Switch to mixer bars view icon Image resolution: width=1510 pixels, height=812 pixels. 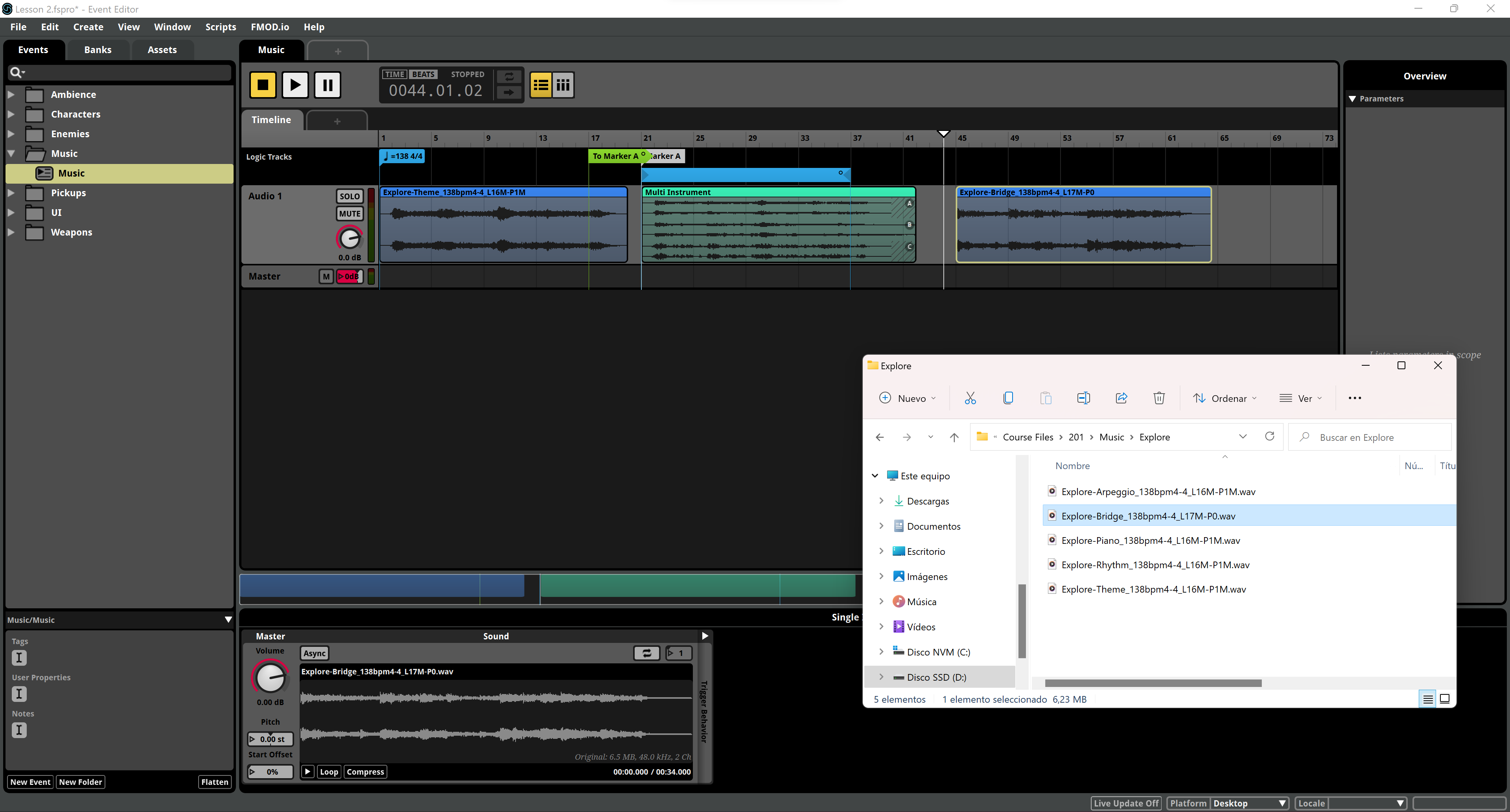coord(563,85)
